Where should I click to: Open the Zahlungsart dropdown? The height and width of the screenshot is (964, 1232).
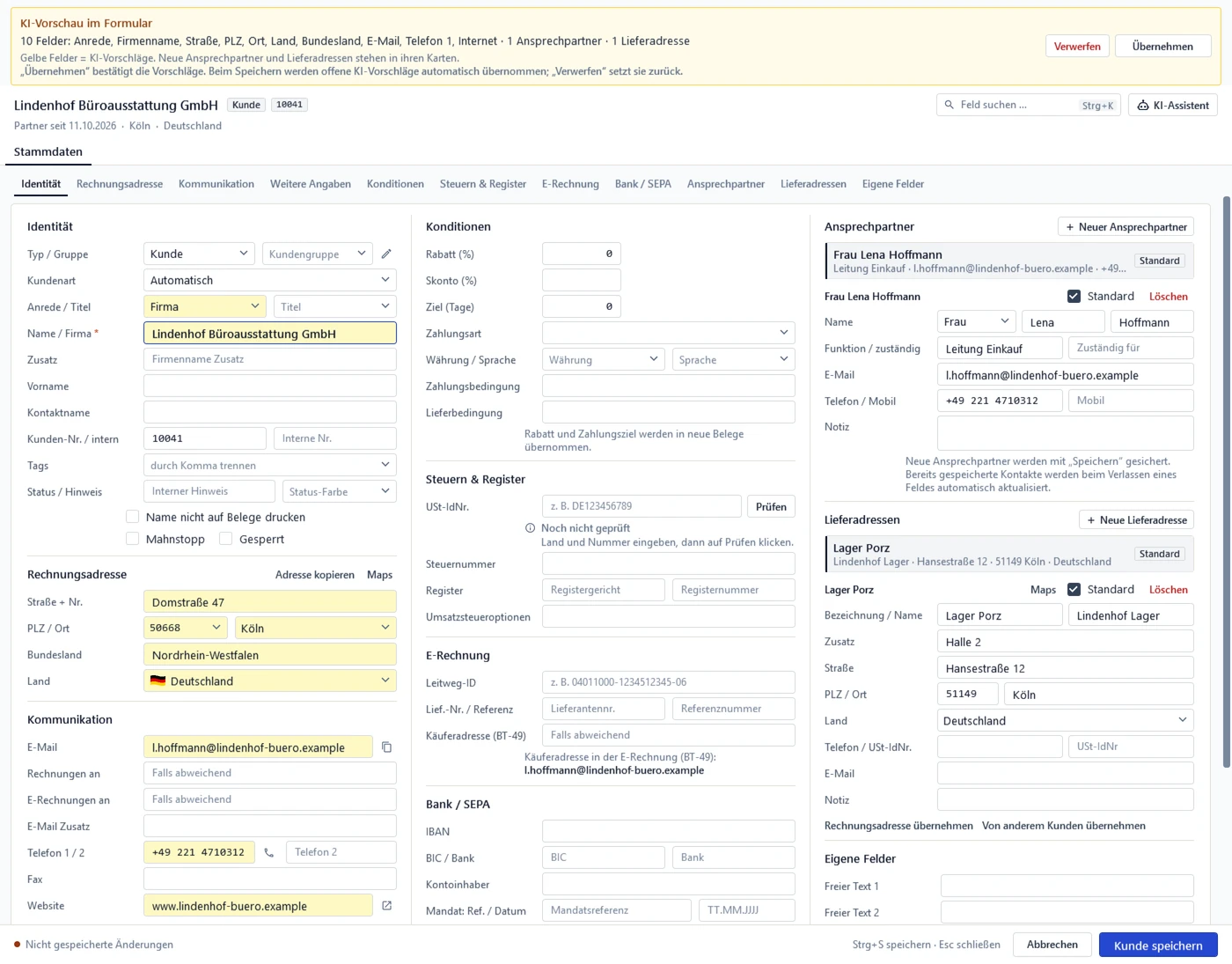tap(669, 333)
